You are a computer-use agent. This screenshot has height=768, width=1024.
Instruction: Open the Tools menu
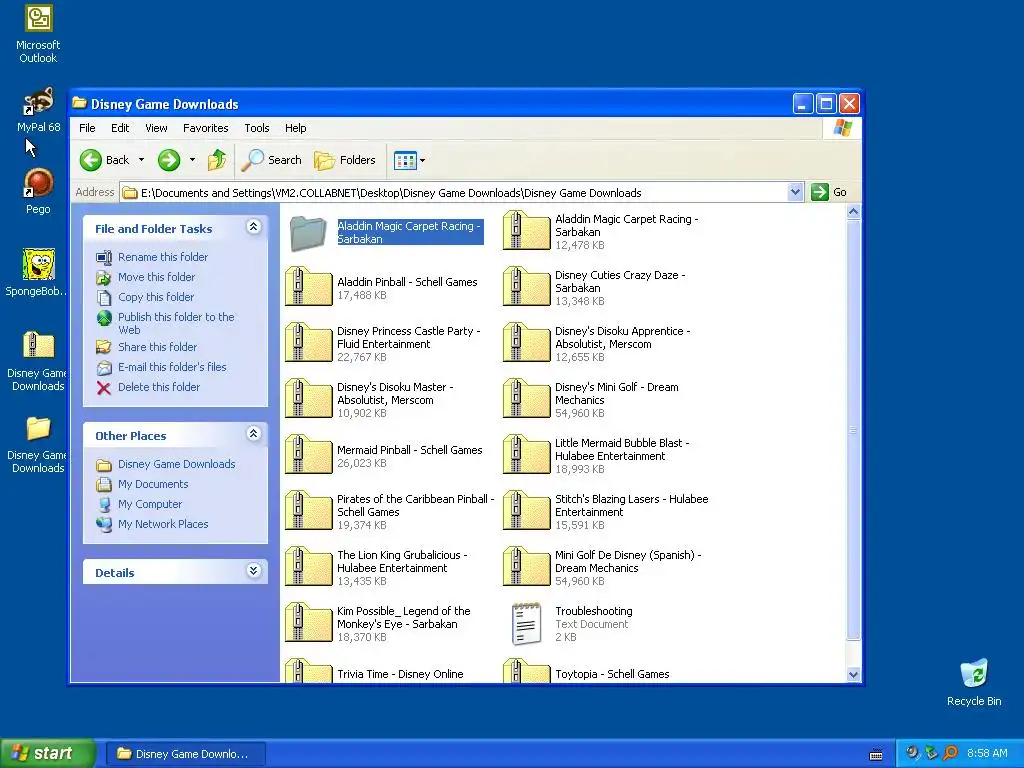point(257,128)
